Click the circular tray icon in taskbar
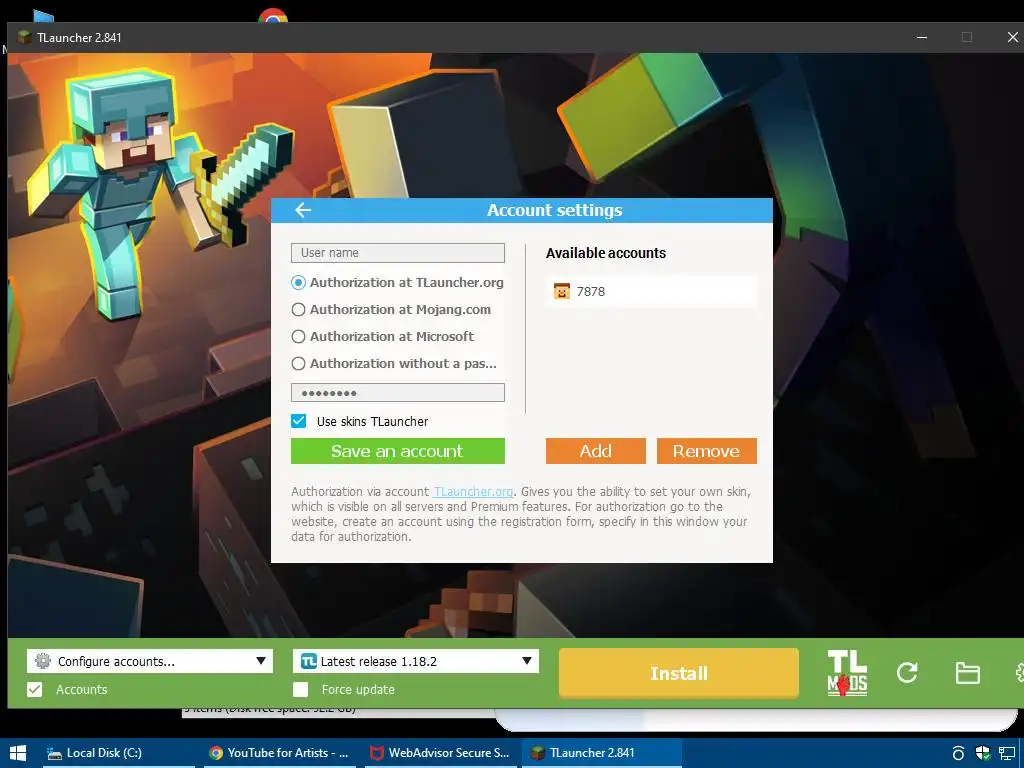The image size is (1024, 768). pos(958,753)
